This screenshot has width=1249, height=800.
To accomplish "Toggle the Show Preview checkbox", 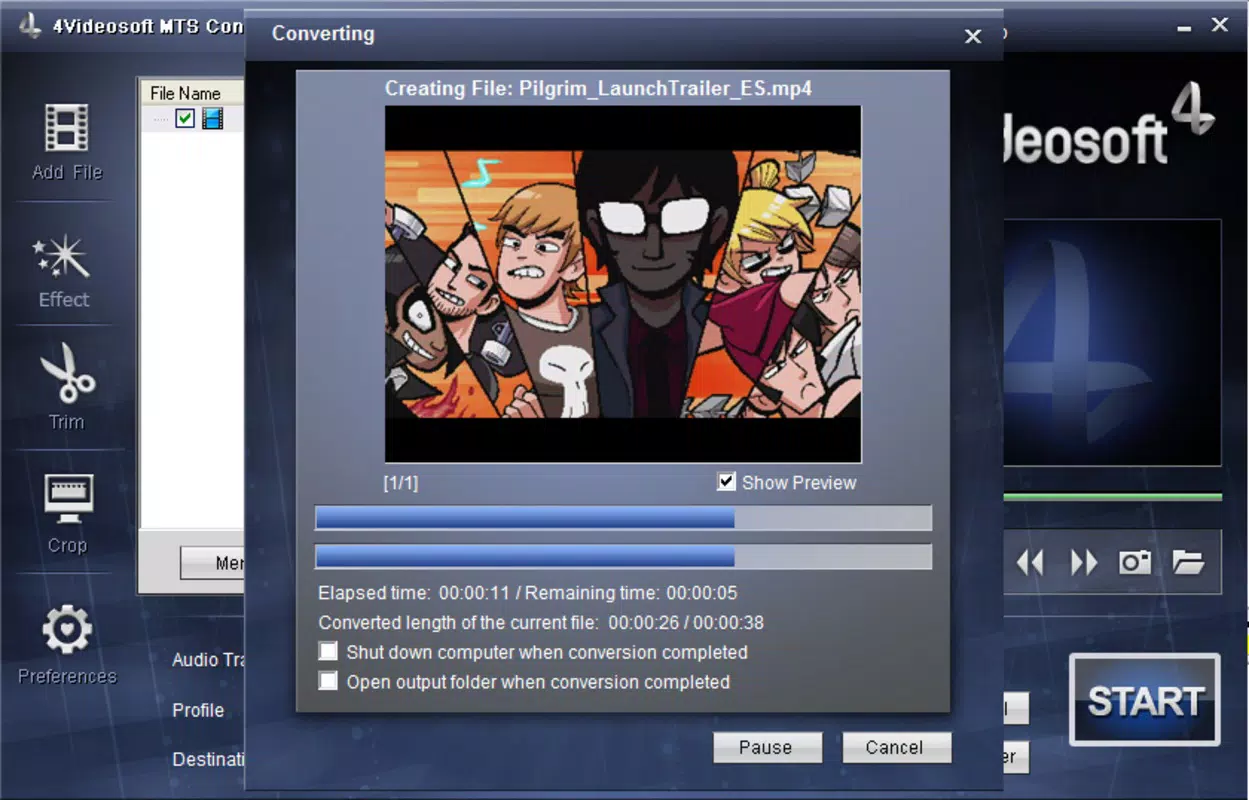I will pos(727,482).
